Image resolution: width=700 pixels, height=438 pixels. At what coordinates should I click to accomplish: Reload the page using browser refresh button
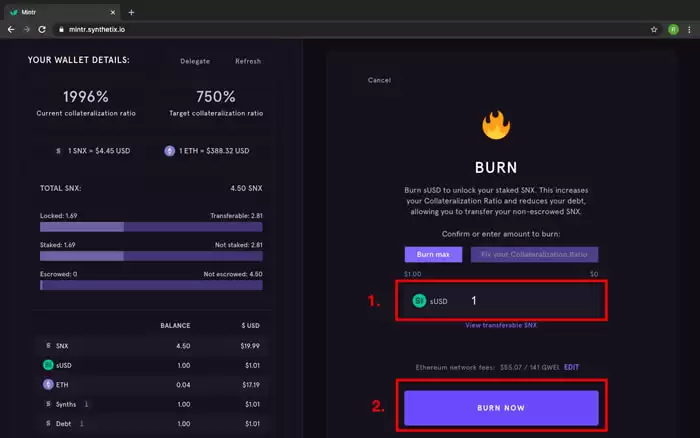pyautogui.click(x=42, y=30)
